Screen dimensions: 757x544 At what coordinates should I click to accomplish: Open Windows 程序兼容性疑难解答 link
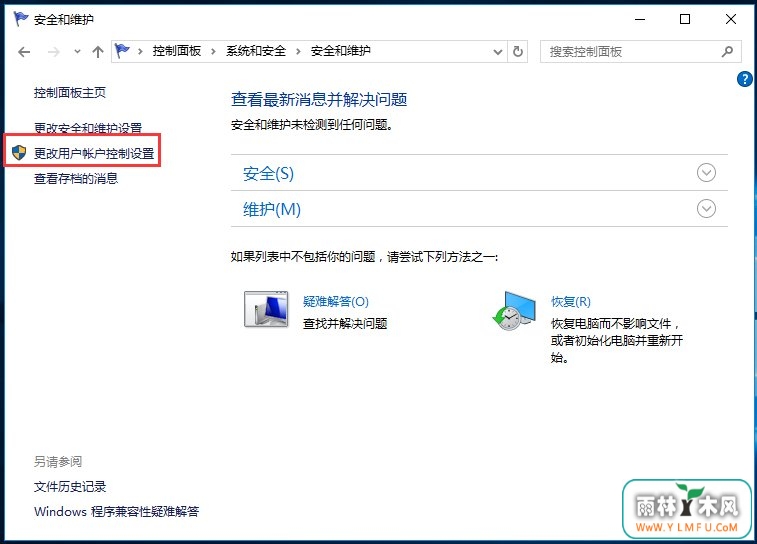pyautogui.click(x=116, y=511)
